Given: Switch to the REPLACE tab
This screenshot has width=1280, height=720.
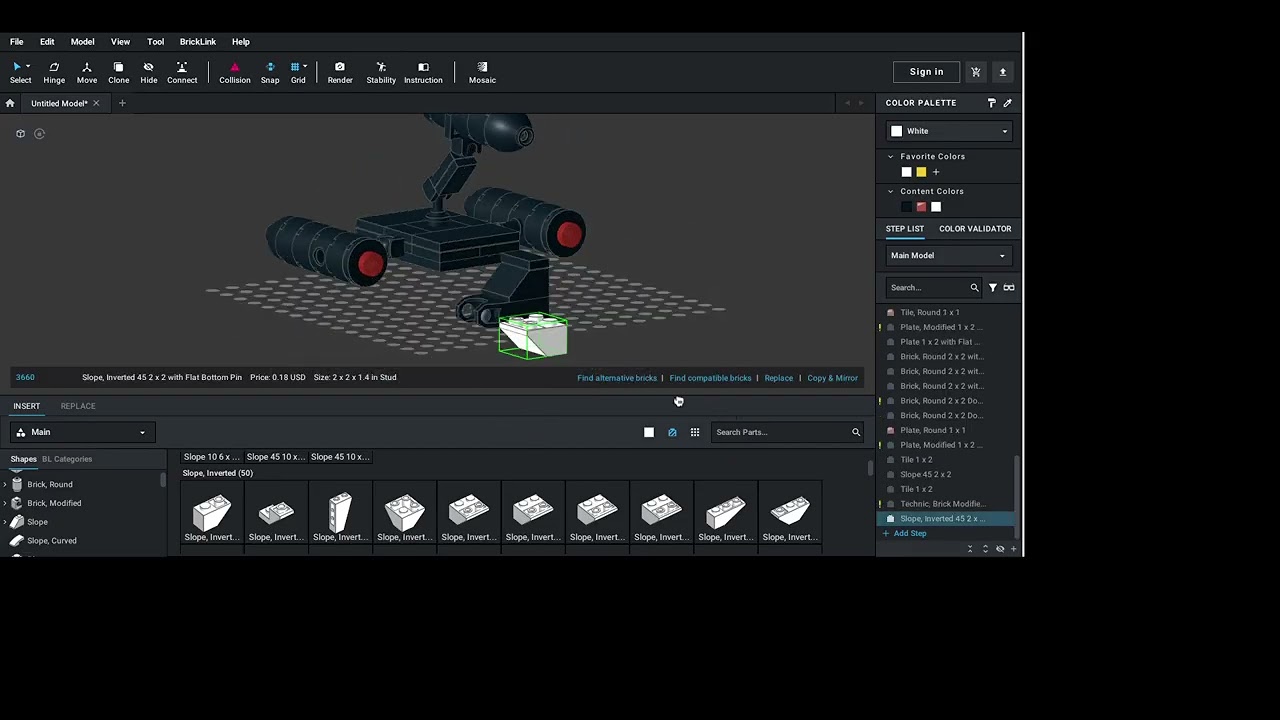Looking at the screenshot, I should tap(78, 406).
